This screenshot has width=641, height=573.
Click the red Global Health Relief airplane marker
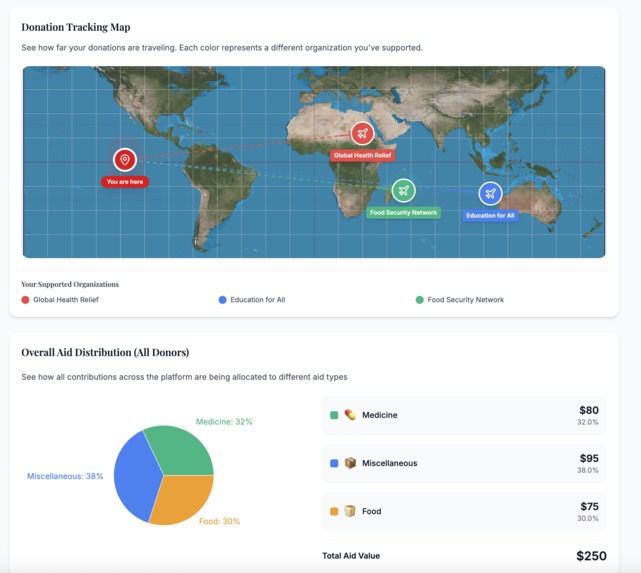[x=362, y=133]
